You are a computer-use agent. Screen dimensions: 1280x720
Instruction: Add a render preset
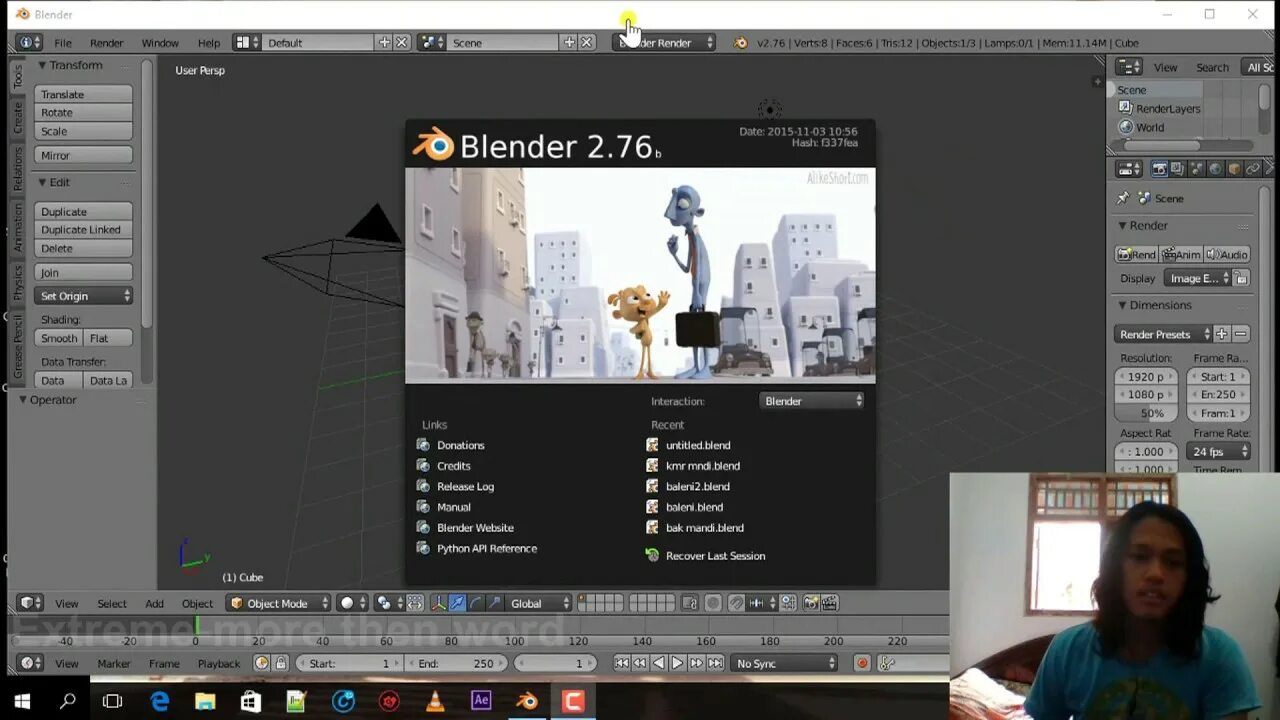tap(1222, 334)
